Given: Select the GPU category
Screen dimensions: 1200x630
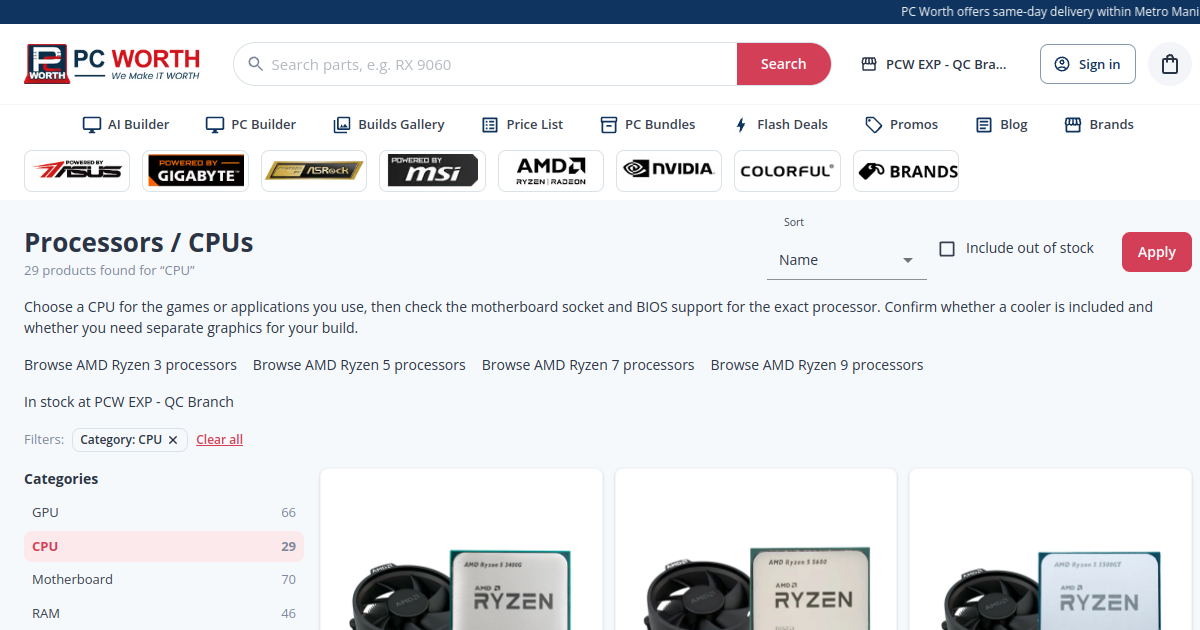Looking at the screenshot, I should point(164,513).
